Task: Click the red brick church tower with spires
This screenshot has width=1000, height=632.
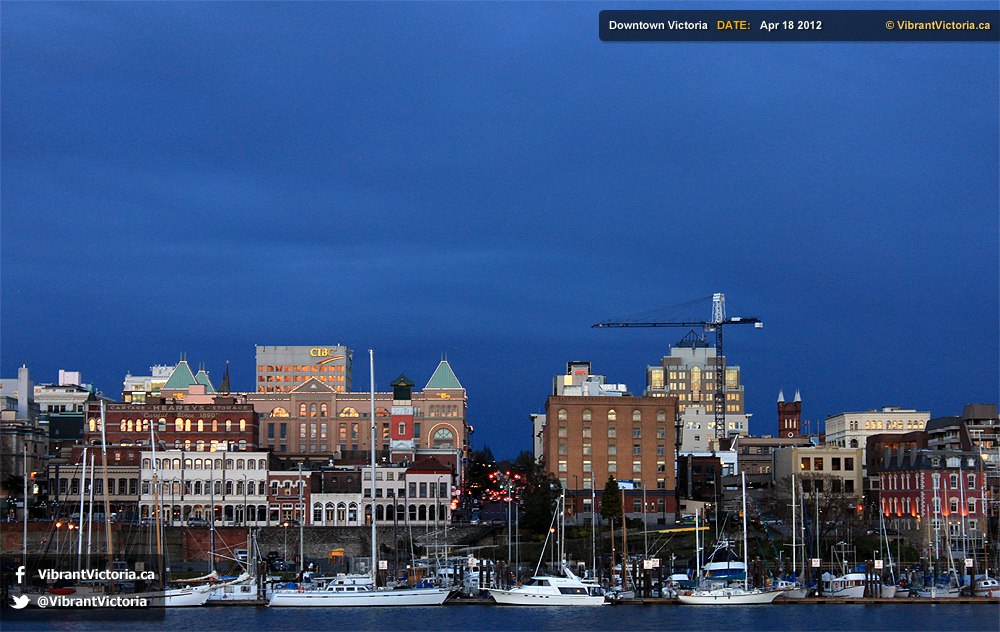Action: pyautogui.click(x=790, y=414)
